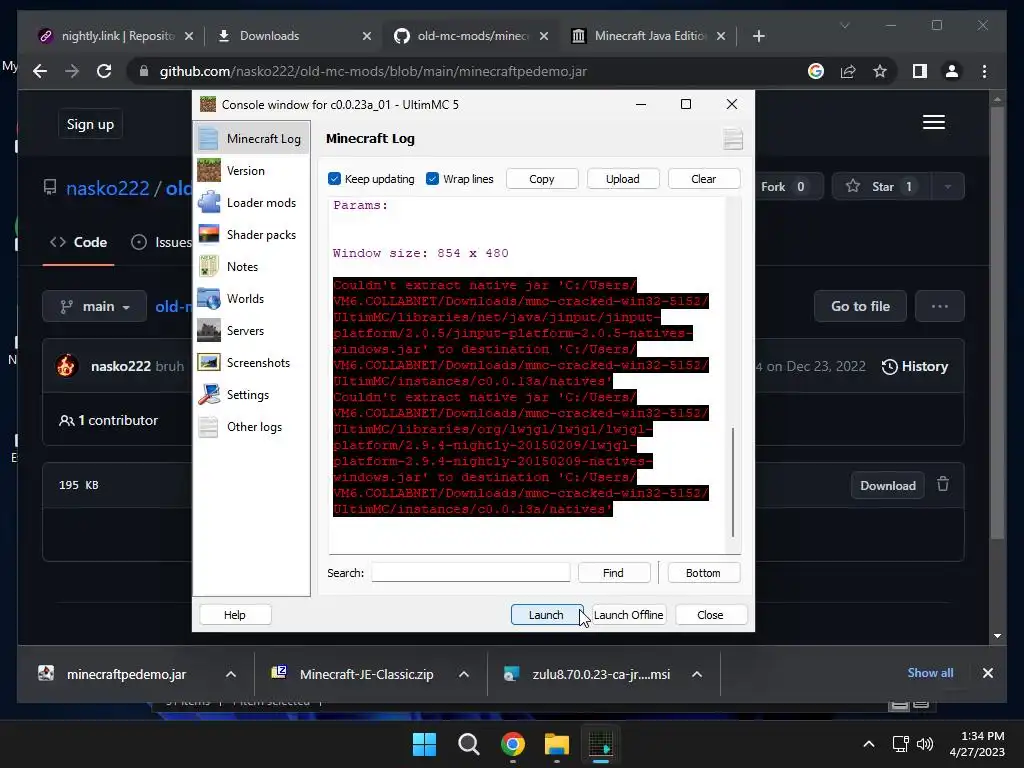
Task: Click the Chrome address bar URL
Action: [373, 71]
